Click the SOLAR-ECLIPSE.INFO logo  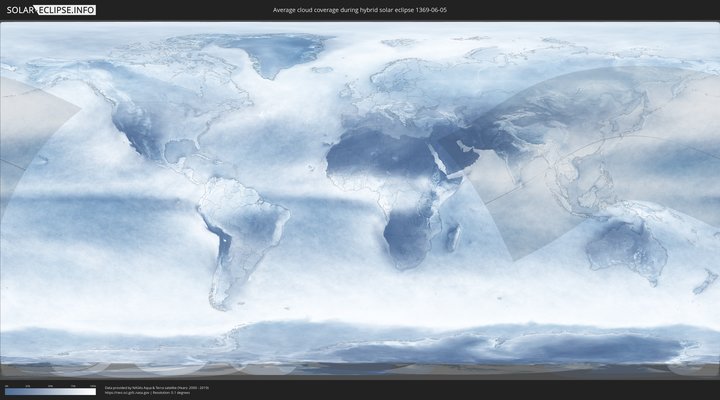click(x=51, y=10)
